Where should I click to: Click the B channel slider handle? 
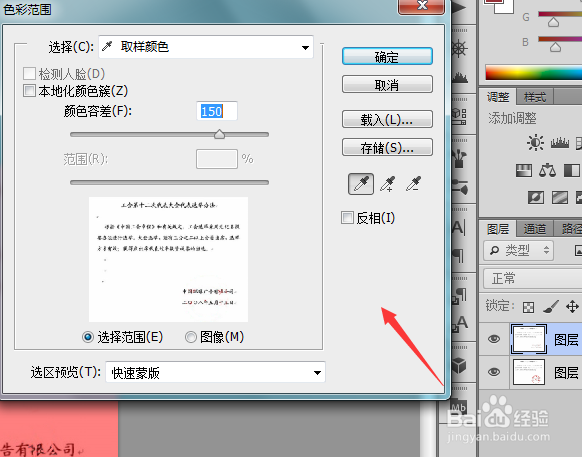click(555, 47)
